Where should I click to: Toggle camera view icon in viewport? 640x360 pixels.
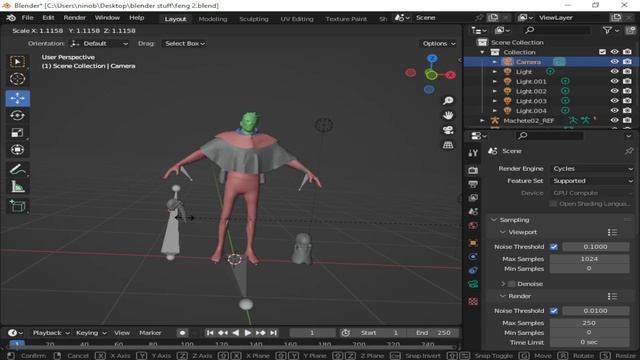tap(448, 130)
